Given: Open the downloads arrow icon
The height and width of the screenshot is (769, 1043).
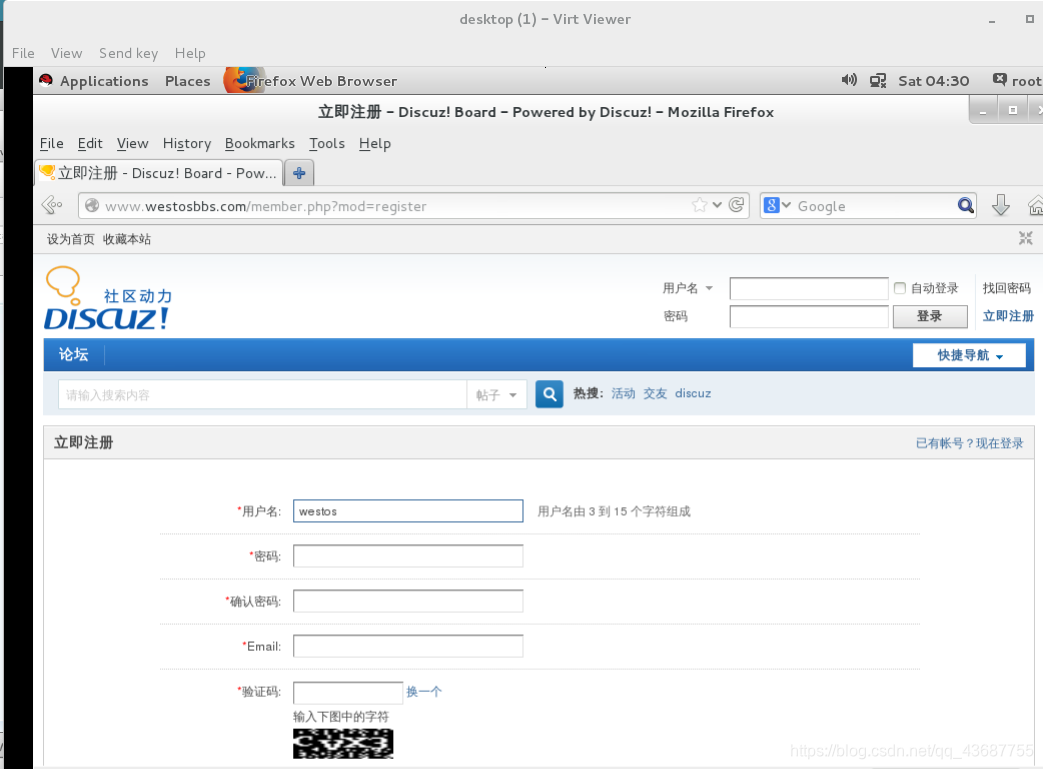Looking at the screenshot, I should click(1000, 206).
